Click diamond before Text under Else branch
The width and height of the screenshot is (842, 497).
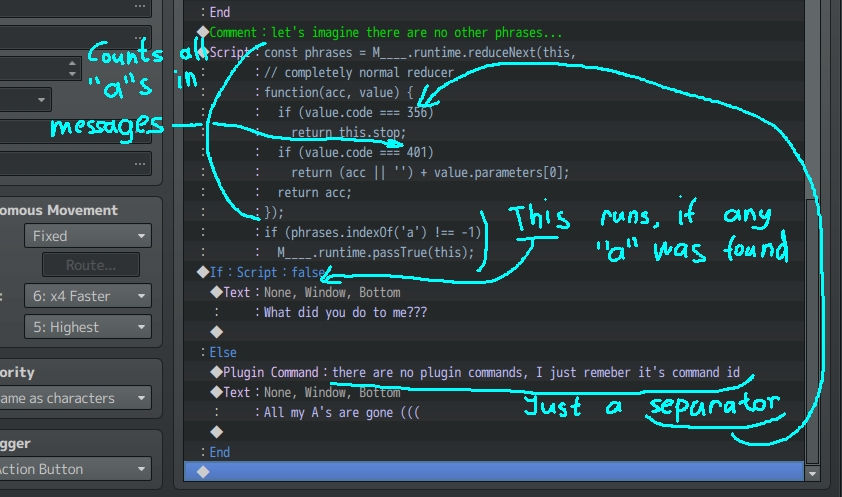216,392
